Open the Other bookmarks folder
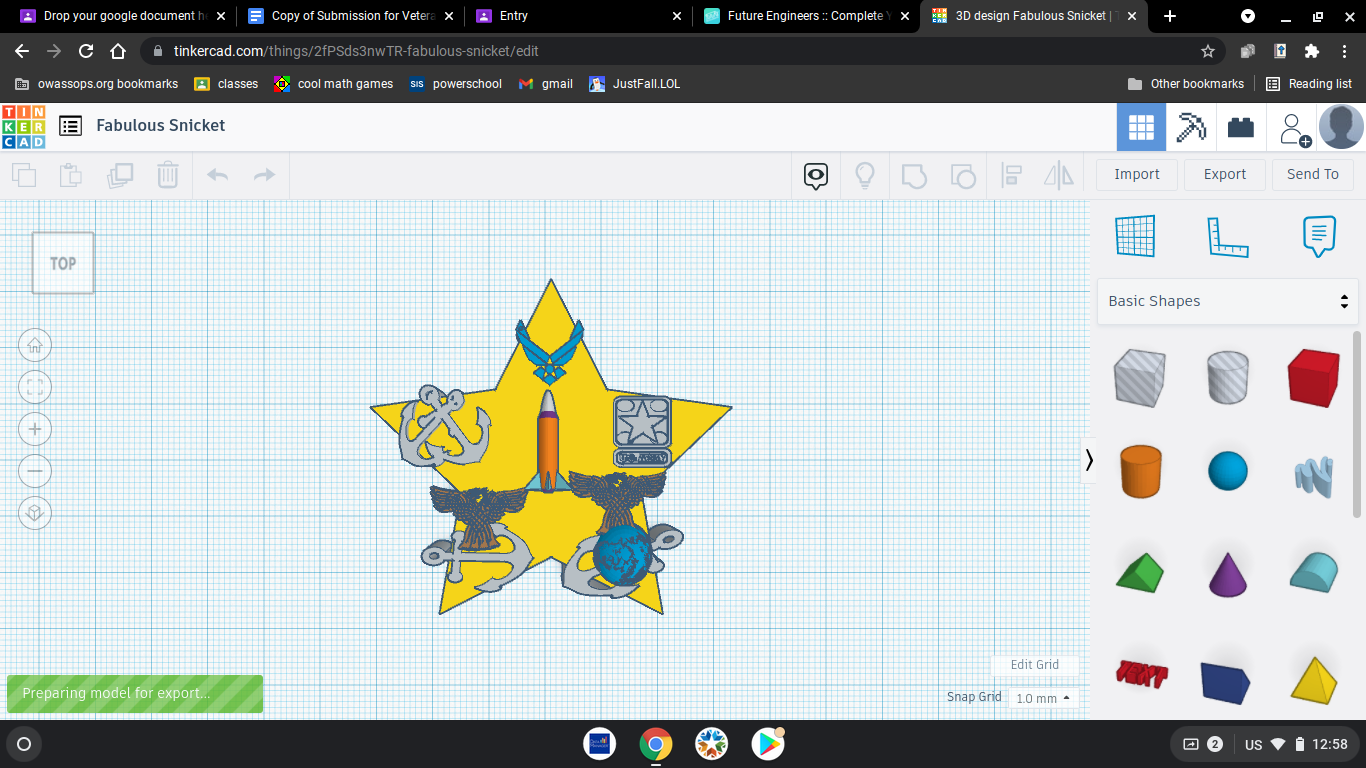The height and width of the screenshot is (768, 1366). (1186, 84)
